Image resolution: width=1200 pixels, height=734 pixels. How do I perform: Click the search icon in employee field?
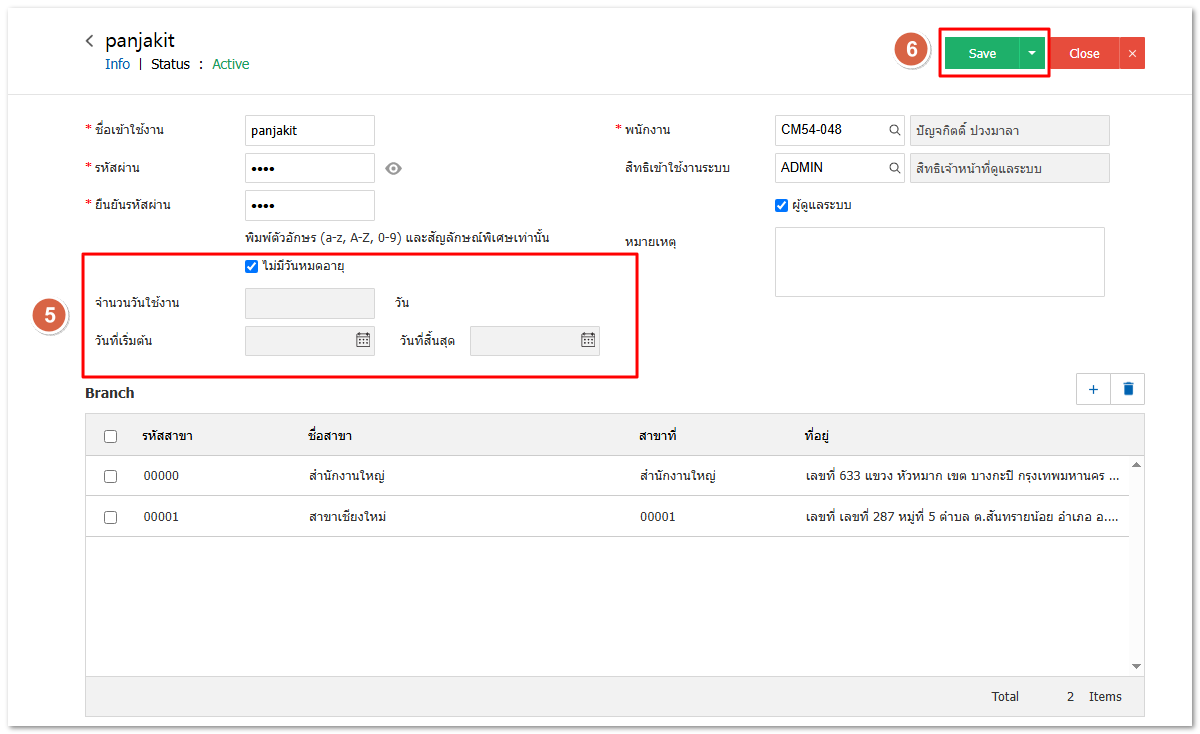point(895,130)
